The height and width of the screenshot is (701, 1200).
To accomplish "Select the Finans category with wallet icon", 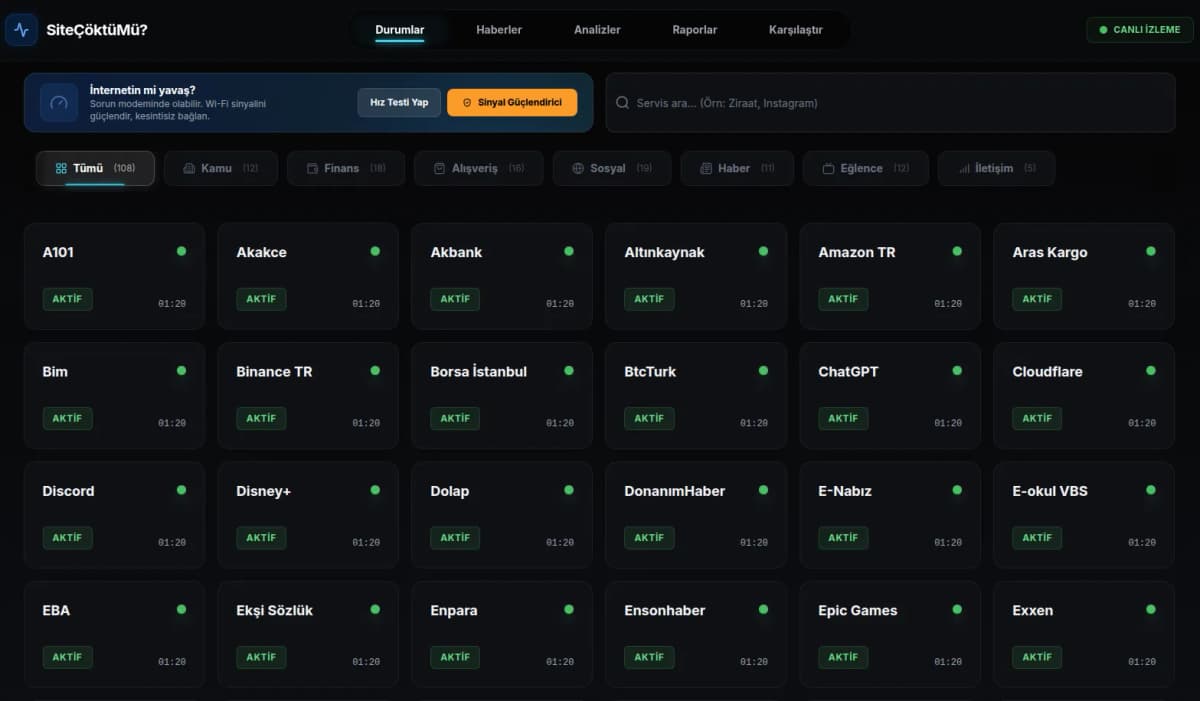I will click(345, 168).
